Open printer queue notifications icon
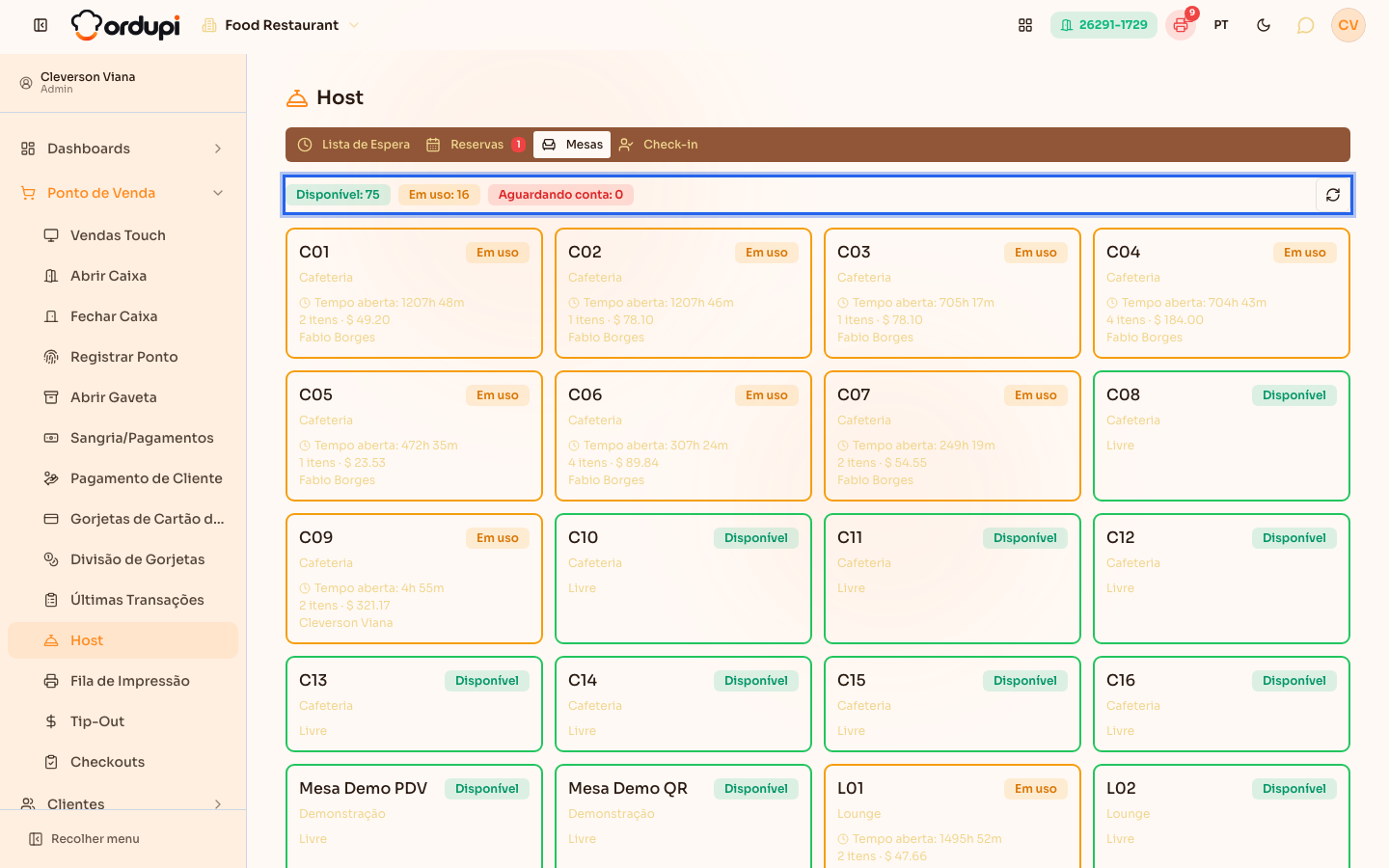Image resolution: width=1389 pixels, height=868 pixels. pos(1181,25)
